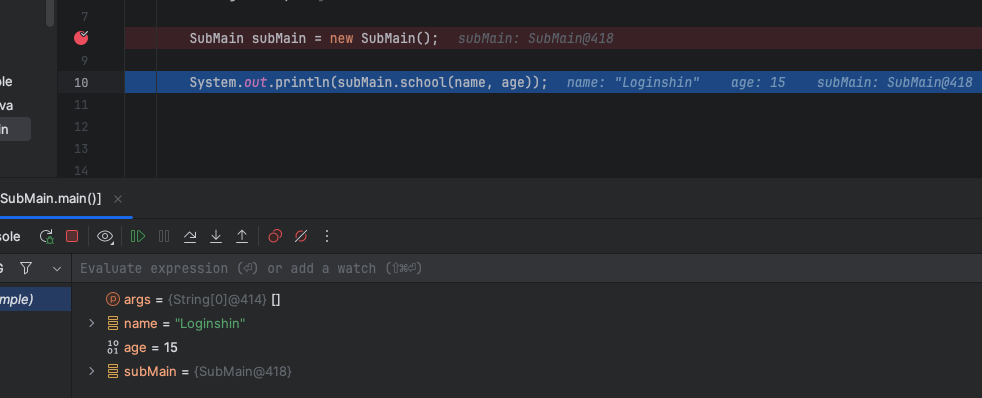Click the Pause Program icon

coord(164,236)
